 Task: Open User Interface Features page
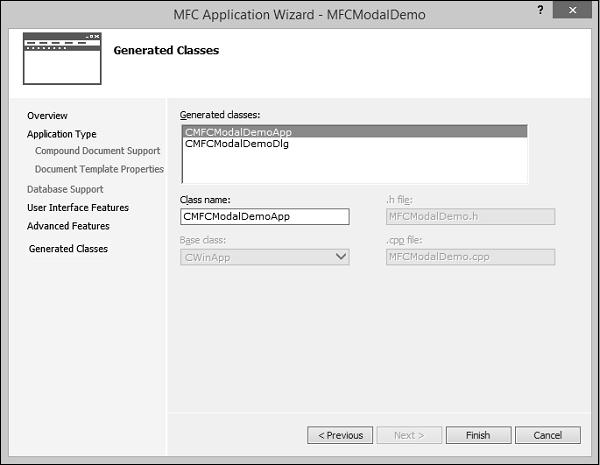coord(78,207)
